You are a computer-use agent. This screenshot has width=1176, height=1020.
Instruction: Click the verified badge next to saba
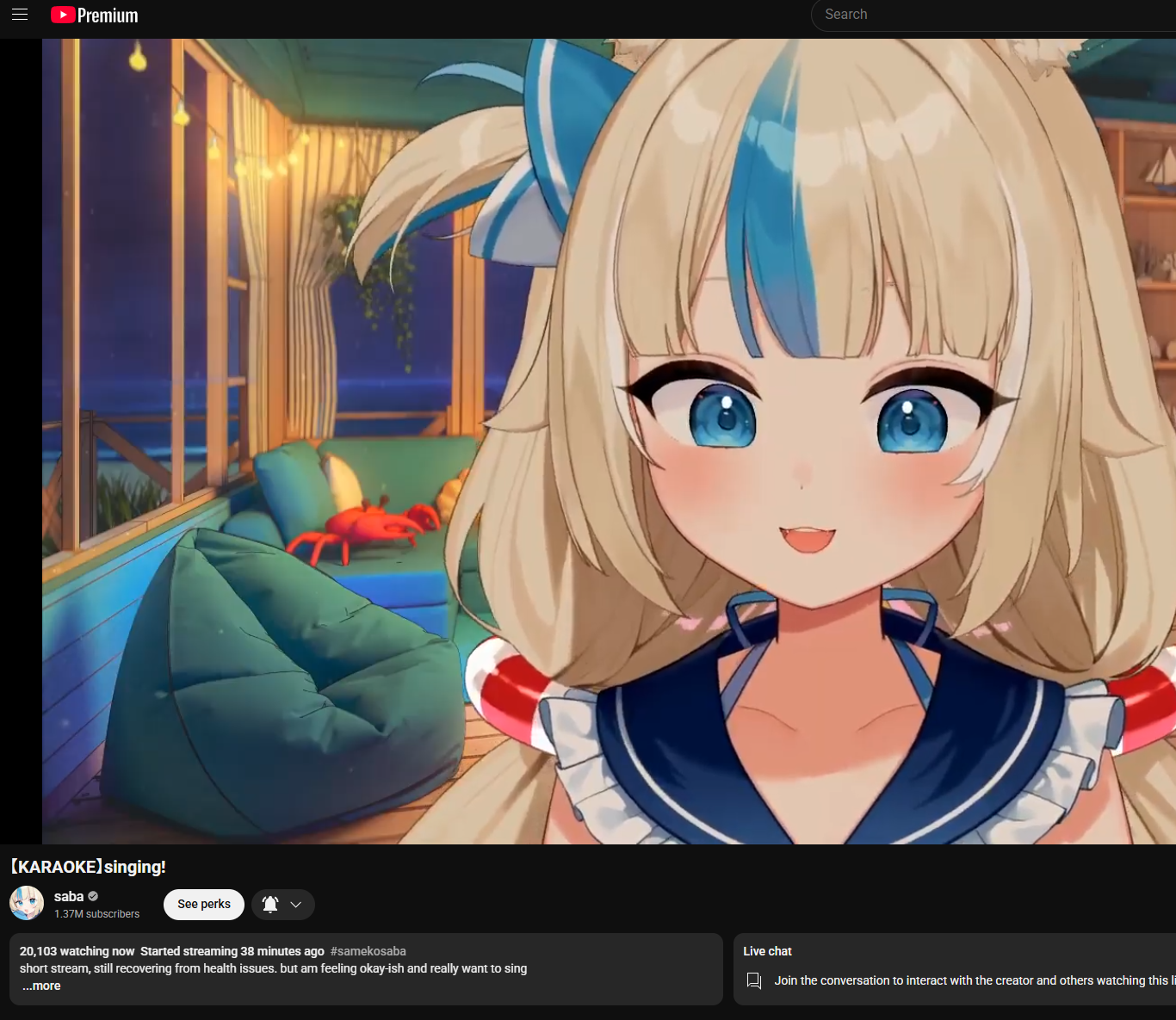coord(93,896)
